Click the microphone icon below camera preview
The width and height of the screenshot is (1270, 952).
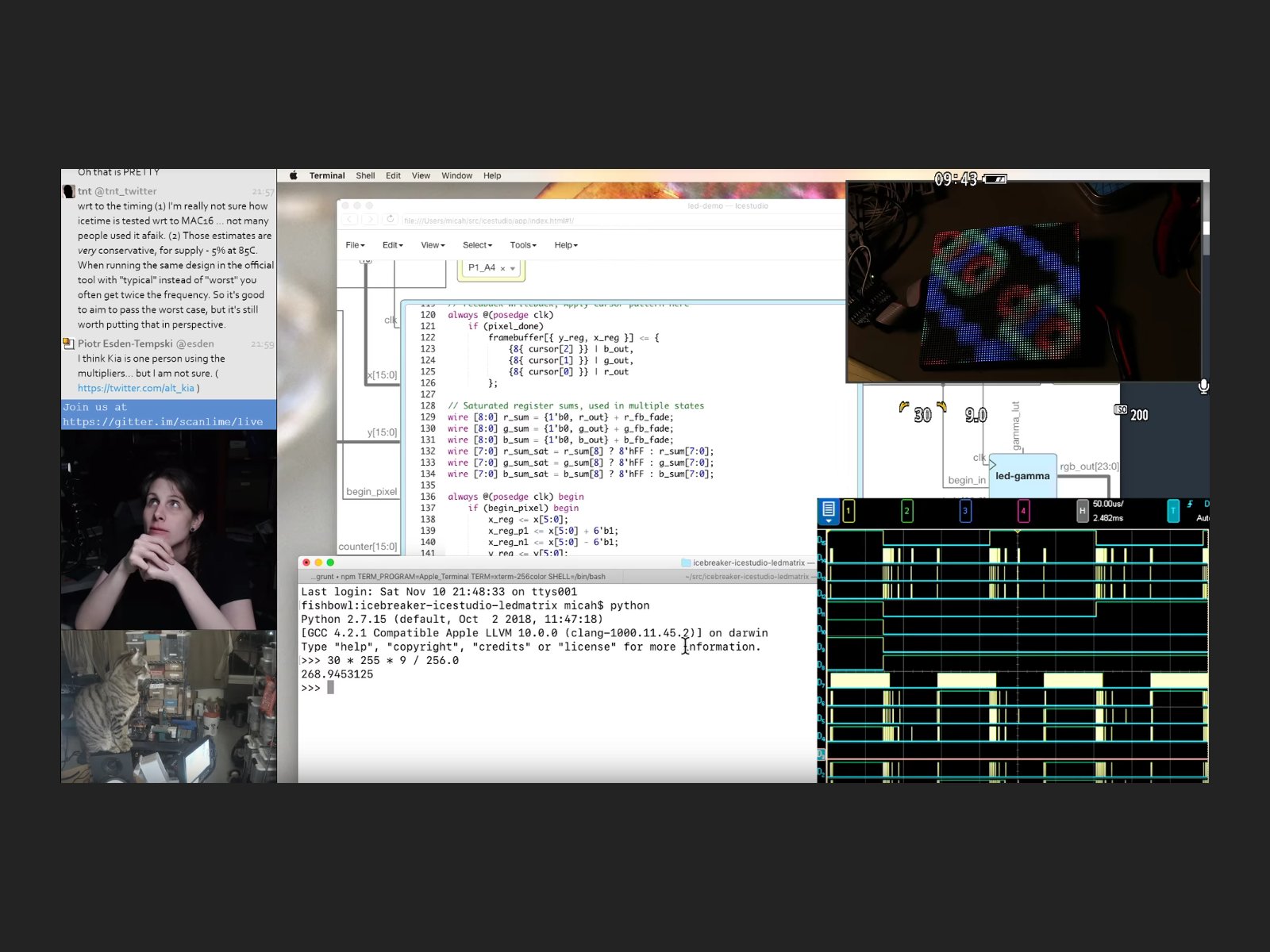pyautogui.click(x=1203, y=386)
